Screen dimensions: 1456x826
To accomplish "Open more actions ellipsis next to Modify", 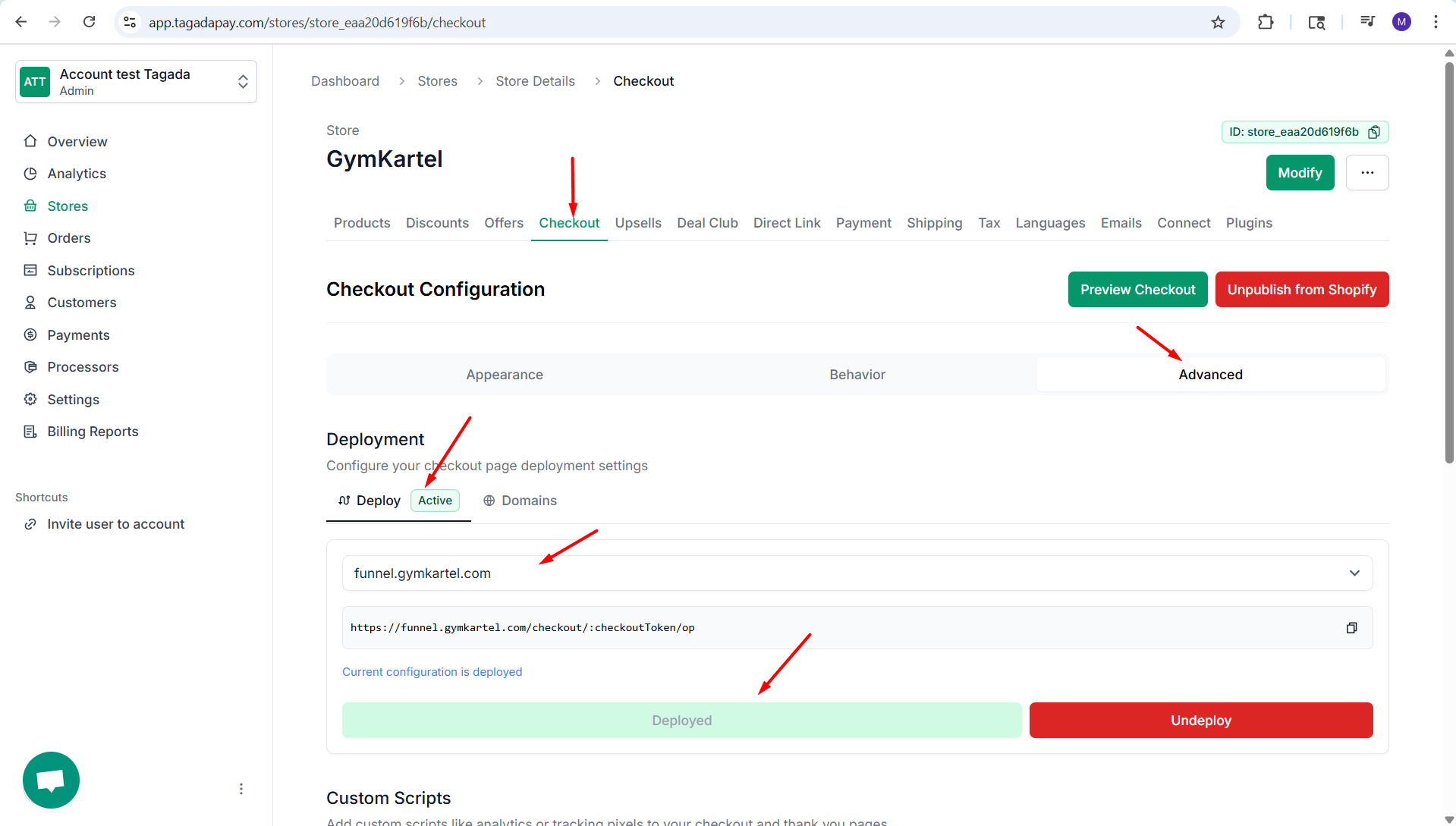I will point(1367,173).
